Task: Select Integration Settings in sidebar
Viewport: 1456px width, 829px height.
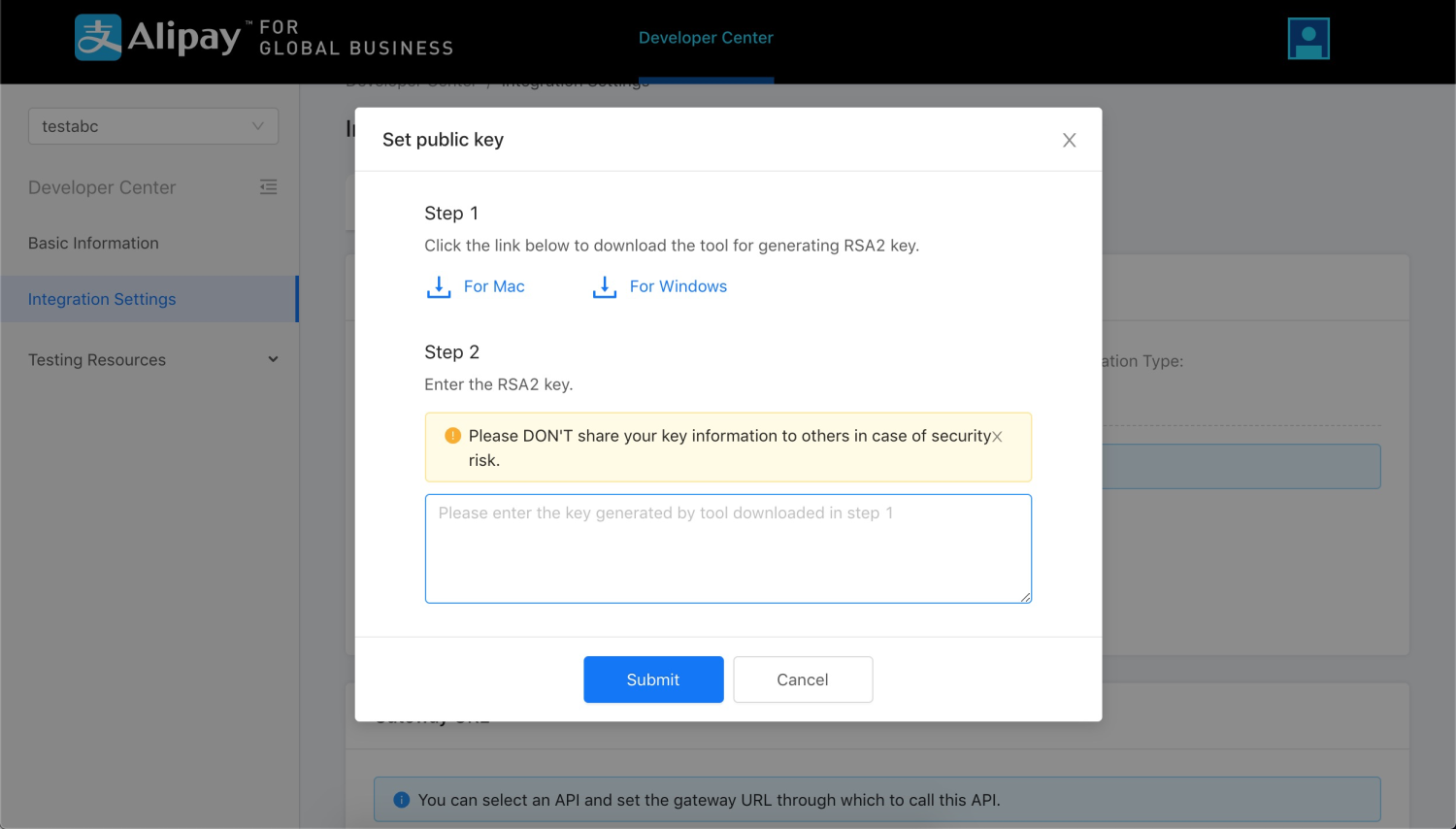Action: tap(149, 299)
